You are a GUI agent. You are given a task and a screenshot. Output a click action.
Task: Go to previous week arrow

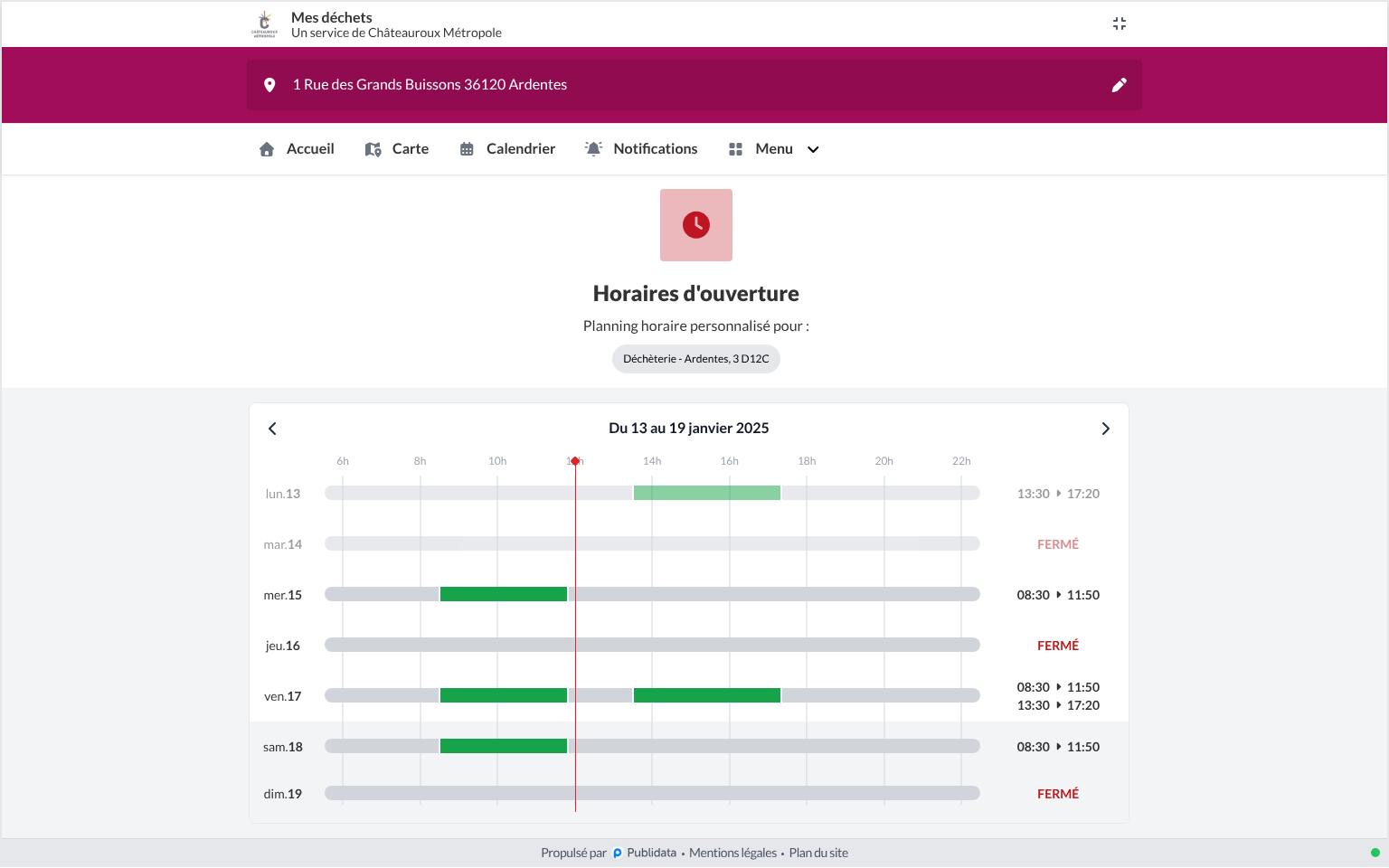[x=272, y=429]
